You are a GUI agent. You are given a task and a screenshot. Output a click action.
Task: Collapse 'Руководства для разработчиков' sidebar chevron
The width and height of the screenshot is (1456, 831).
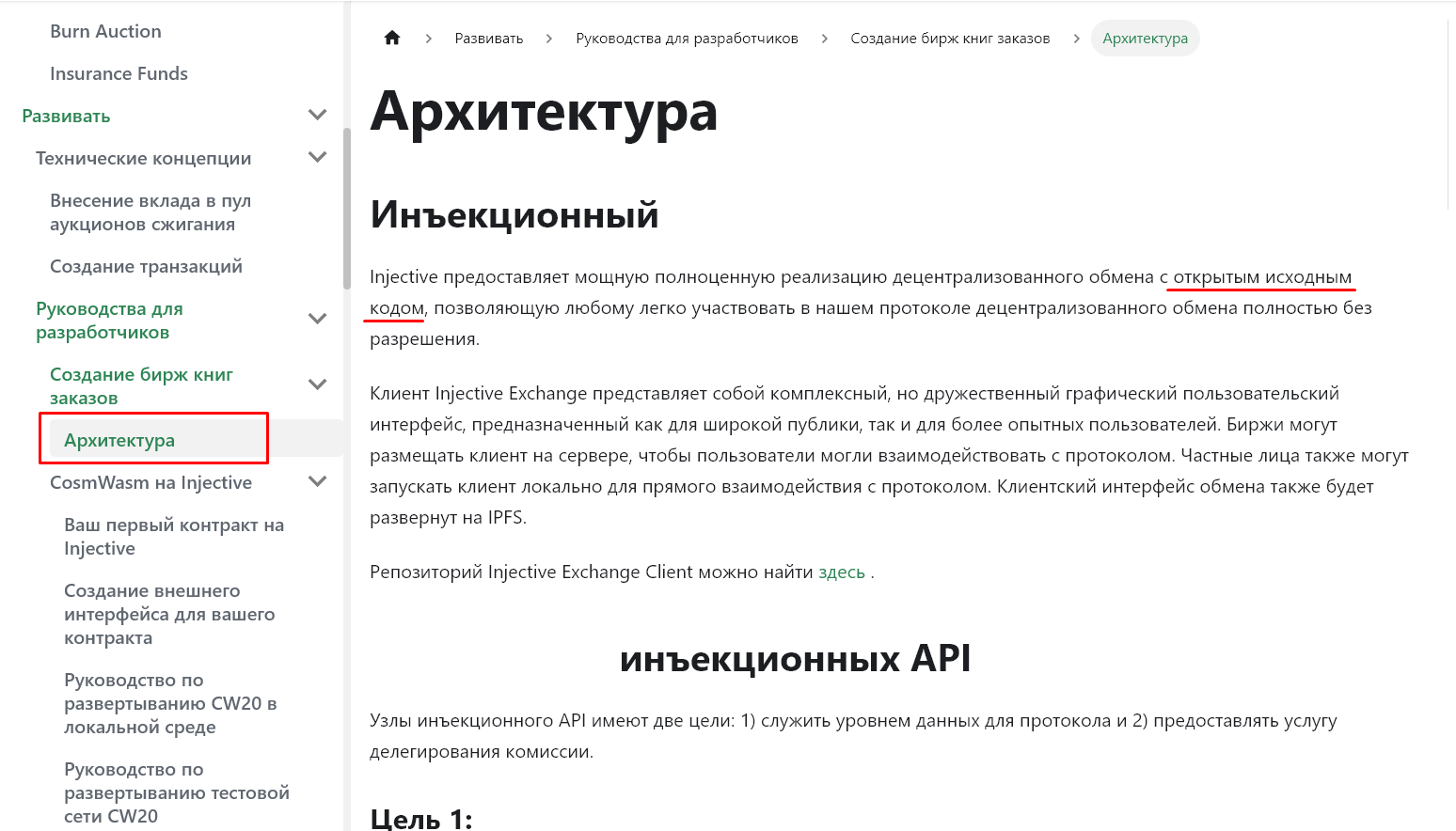318,319
